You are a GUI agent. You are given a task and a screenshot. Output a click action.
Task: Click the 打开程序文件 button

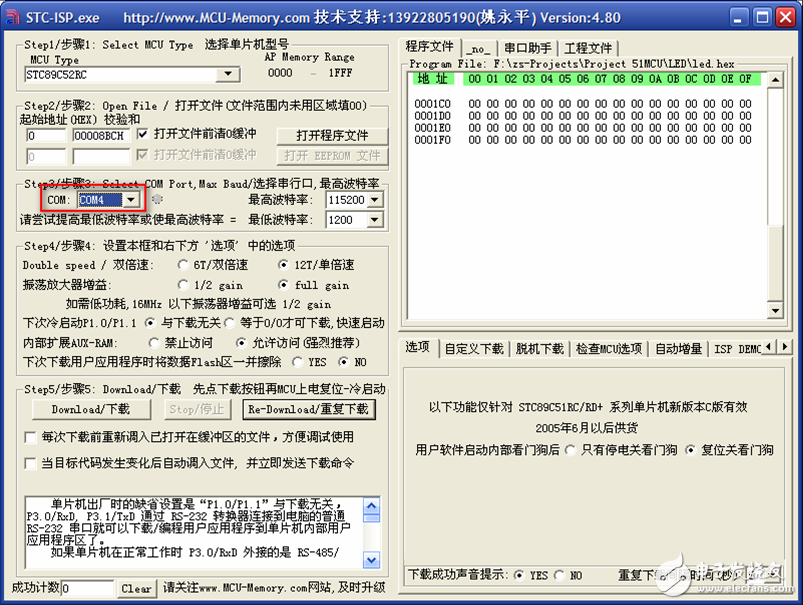332,135
